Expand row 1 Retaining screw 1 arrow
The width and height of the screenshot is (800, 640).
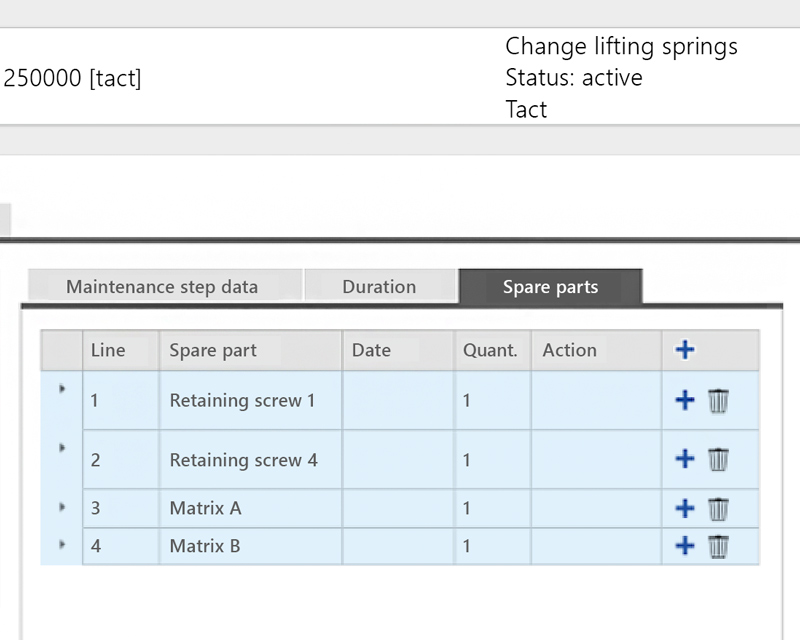point(62,388)
